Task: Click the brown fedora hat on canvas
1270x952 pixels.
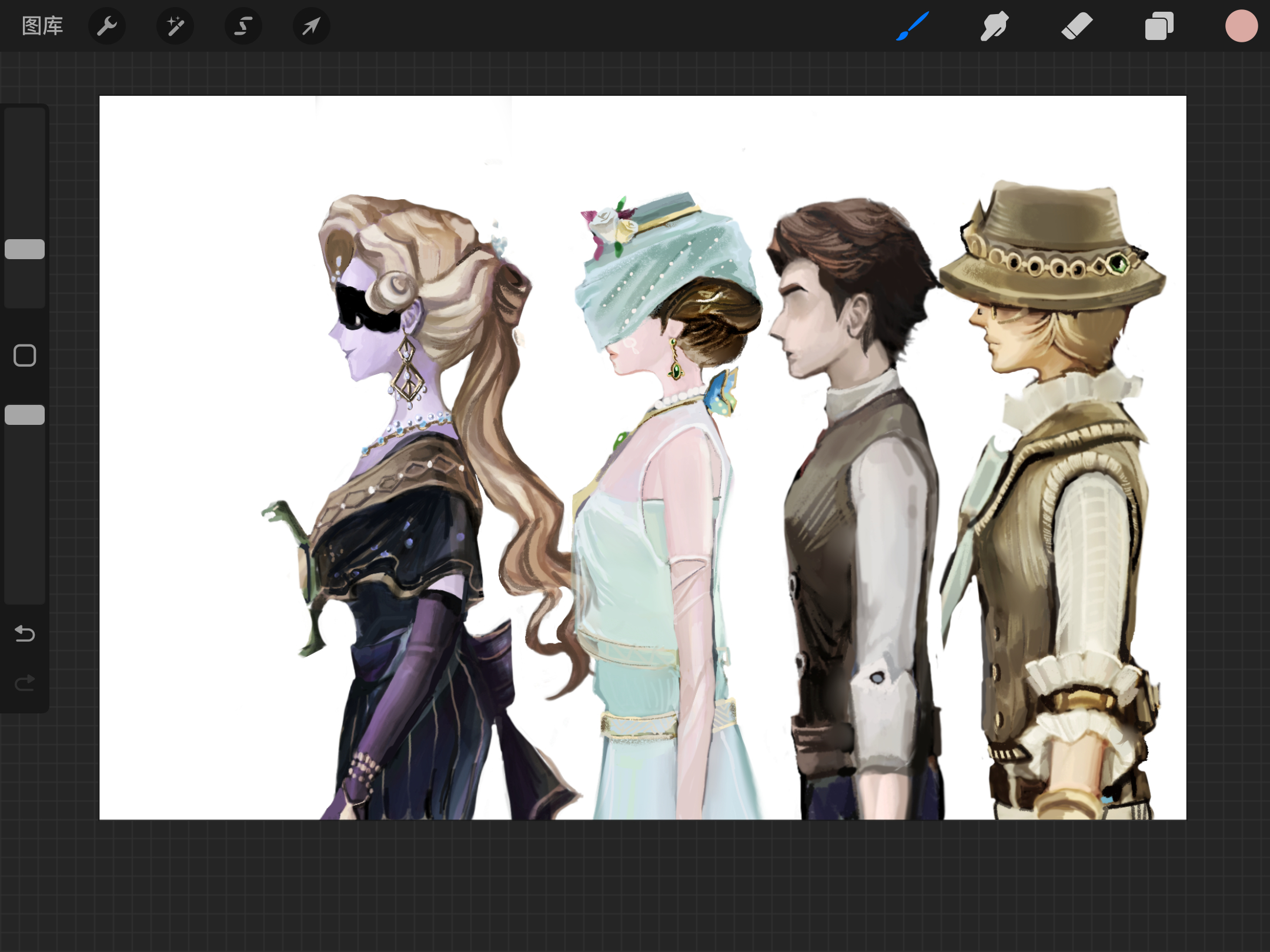Action: tap(1052, 247)
